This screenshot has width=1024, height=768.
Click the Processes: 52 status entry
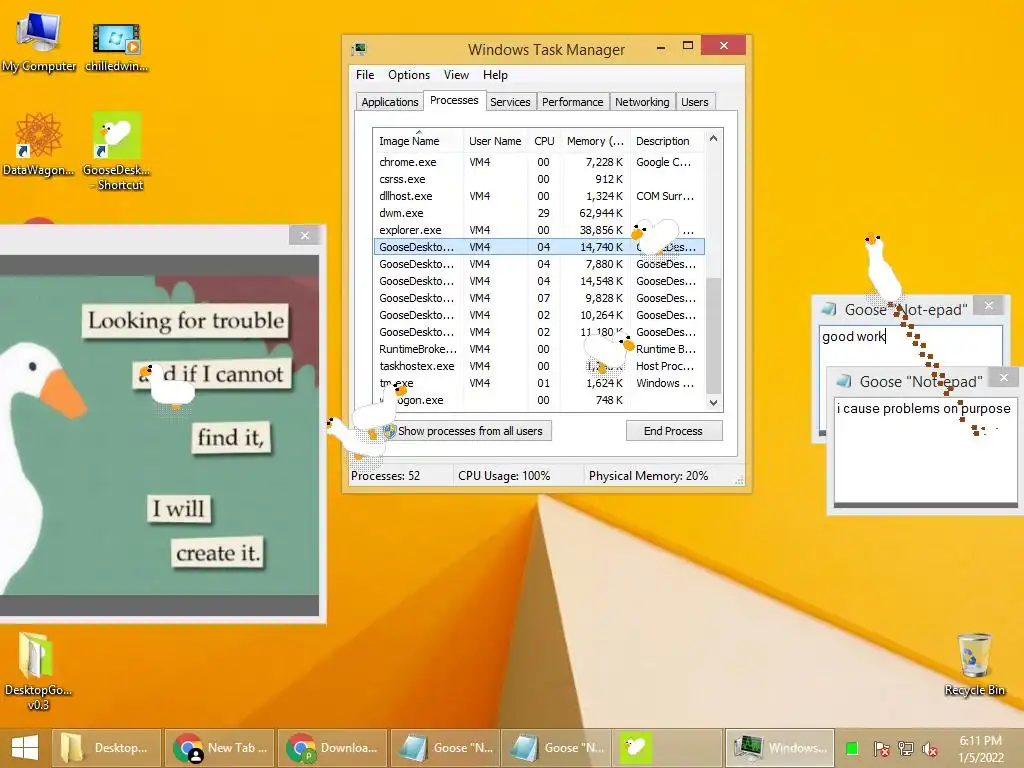[385, 475]
